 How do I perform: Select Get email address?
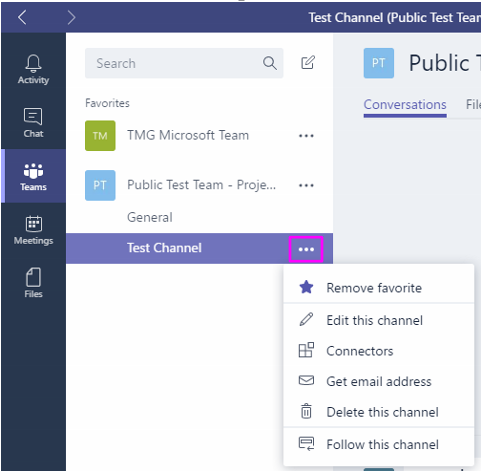pyautogui.click(x=379, y=381)
